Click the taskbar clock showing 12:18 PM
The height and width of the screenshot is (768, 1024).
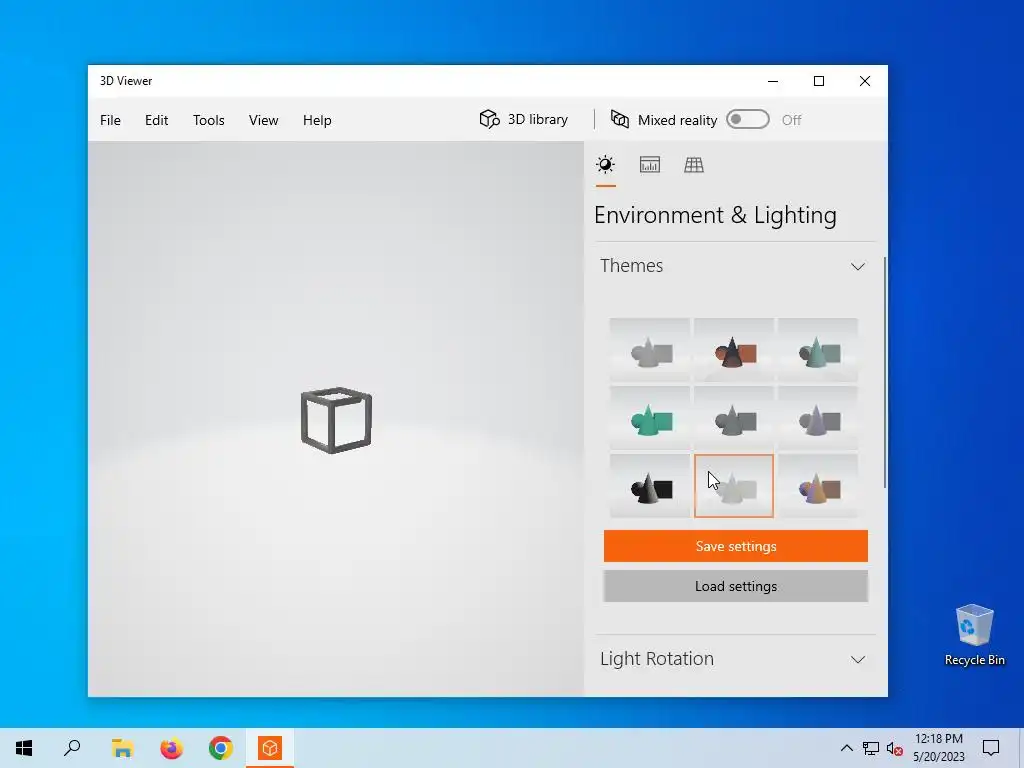938,748
